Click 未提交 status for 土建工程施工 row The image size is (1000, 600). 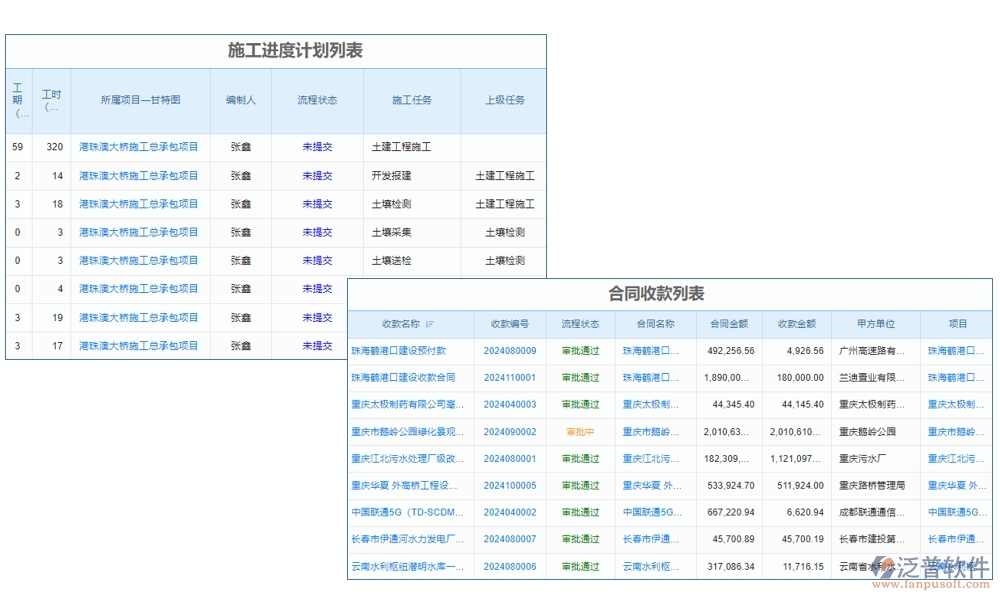click(317, 146)
